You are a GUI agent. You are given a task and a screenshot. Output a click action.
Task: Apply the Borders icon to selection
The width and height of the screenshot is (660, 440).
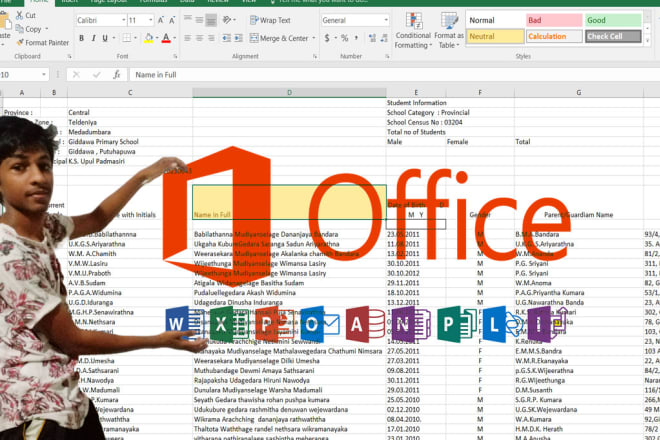pyautogui.click(x=126, y=38)
